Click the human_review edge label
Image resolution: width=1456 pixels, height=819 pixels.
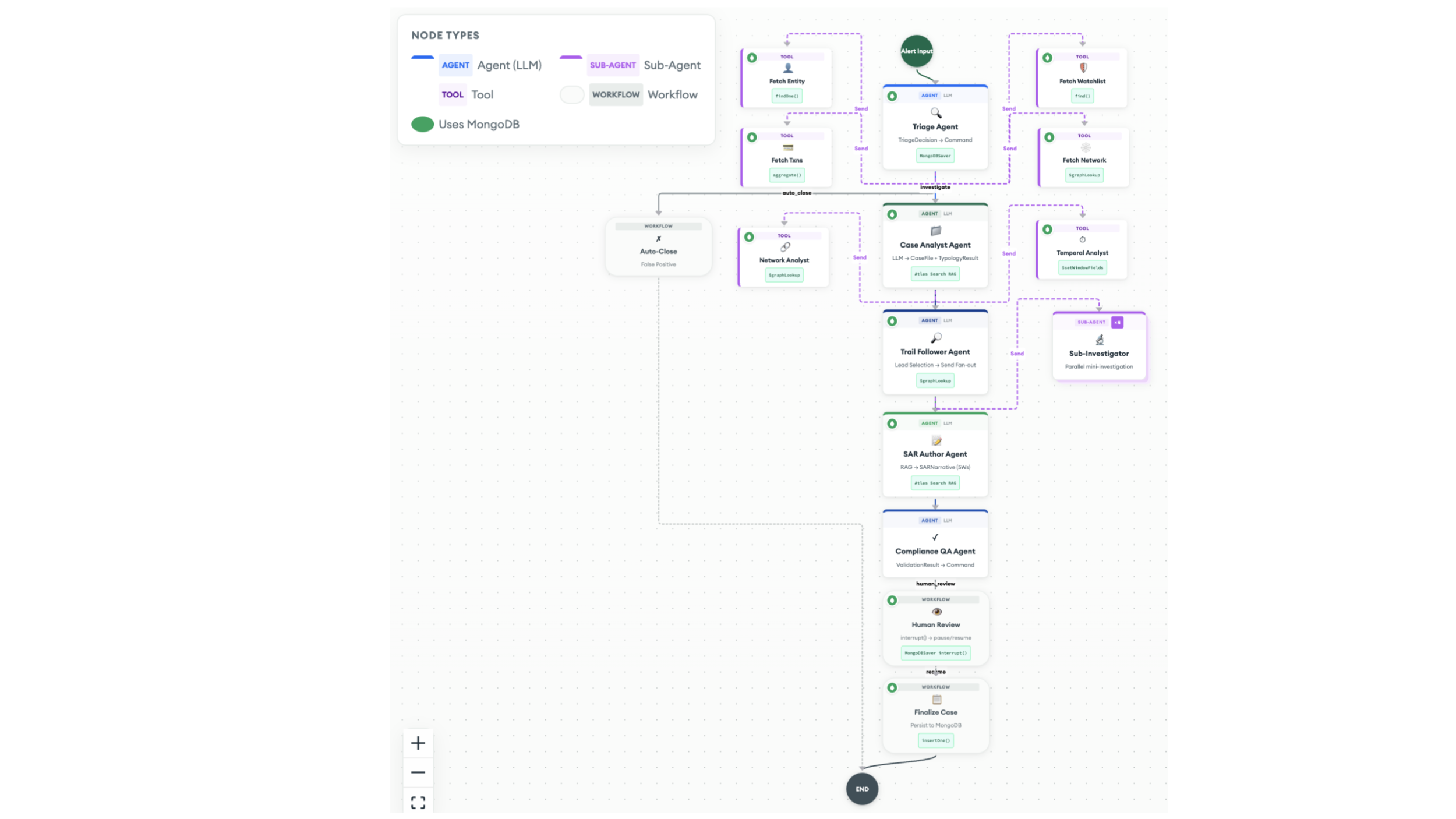pos(935,584)
